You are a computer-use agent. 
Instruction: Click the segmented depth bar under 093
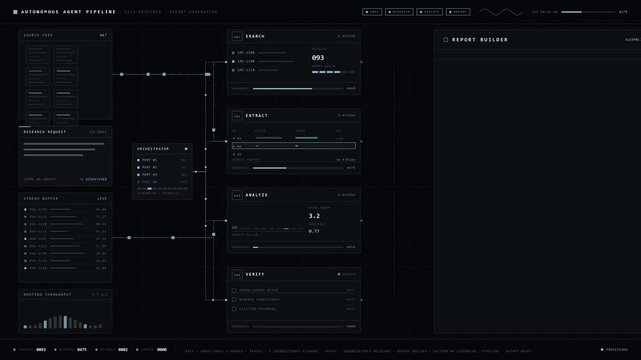[333, 72]
